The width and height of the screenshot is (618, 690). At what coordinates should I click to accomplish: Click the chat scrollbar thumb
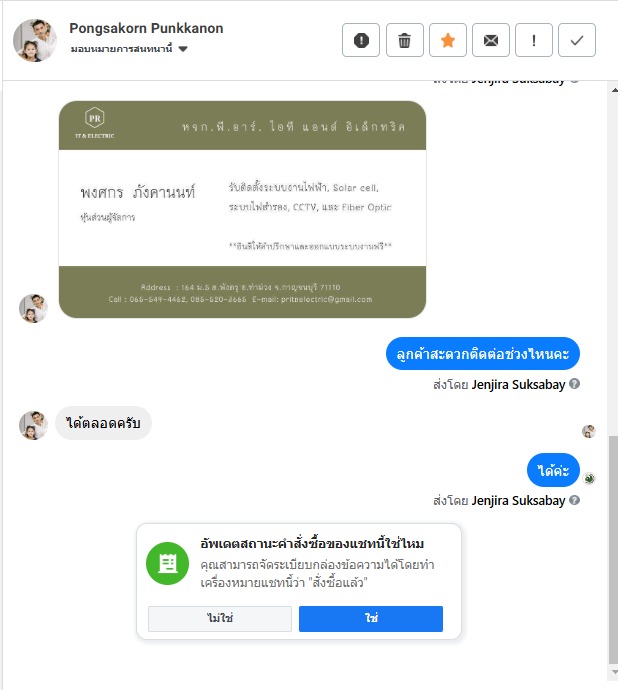click(x=613, y=549)
